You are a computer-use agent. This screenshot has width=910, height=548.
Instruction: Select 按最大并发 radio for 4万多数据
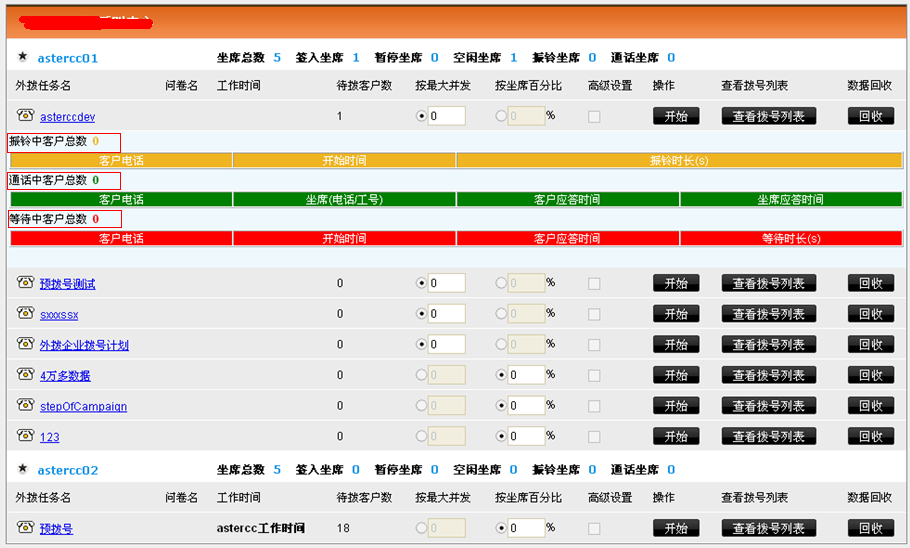pyautogui.click(x=421, y=376)
